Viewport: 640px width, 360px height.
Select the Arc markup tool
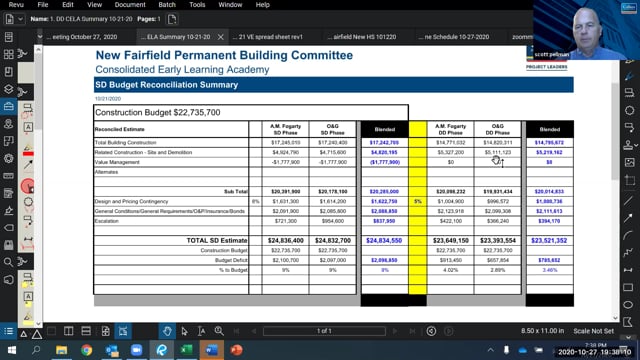click(629, 235)
